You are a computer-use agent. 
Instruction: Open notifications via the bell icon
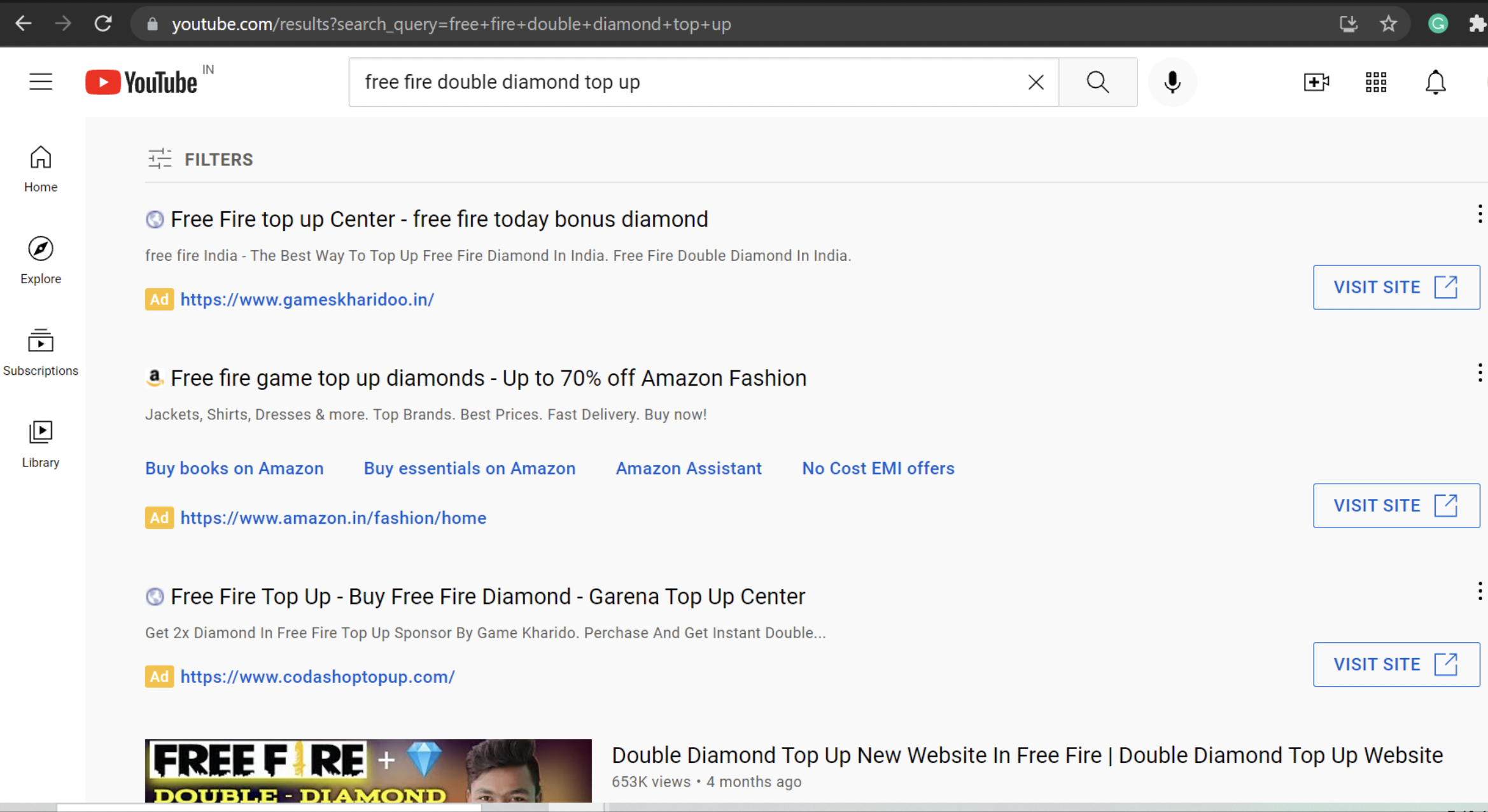point(1436,81)
